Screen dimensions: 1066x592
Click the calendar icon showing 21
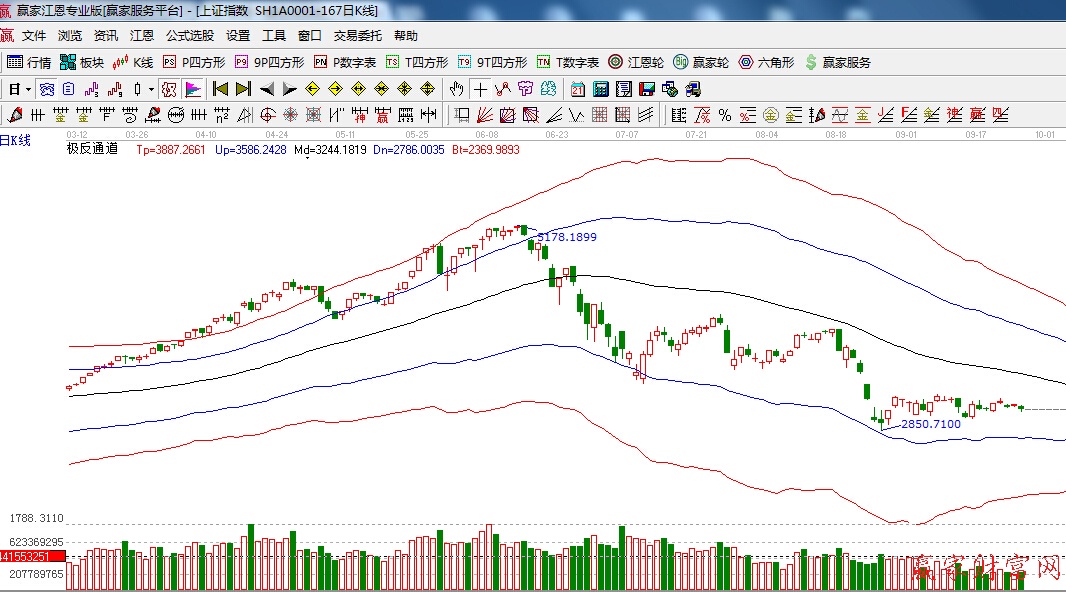[578, 89]
